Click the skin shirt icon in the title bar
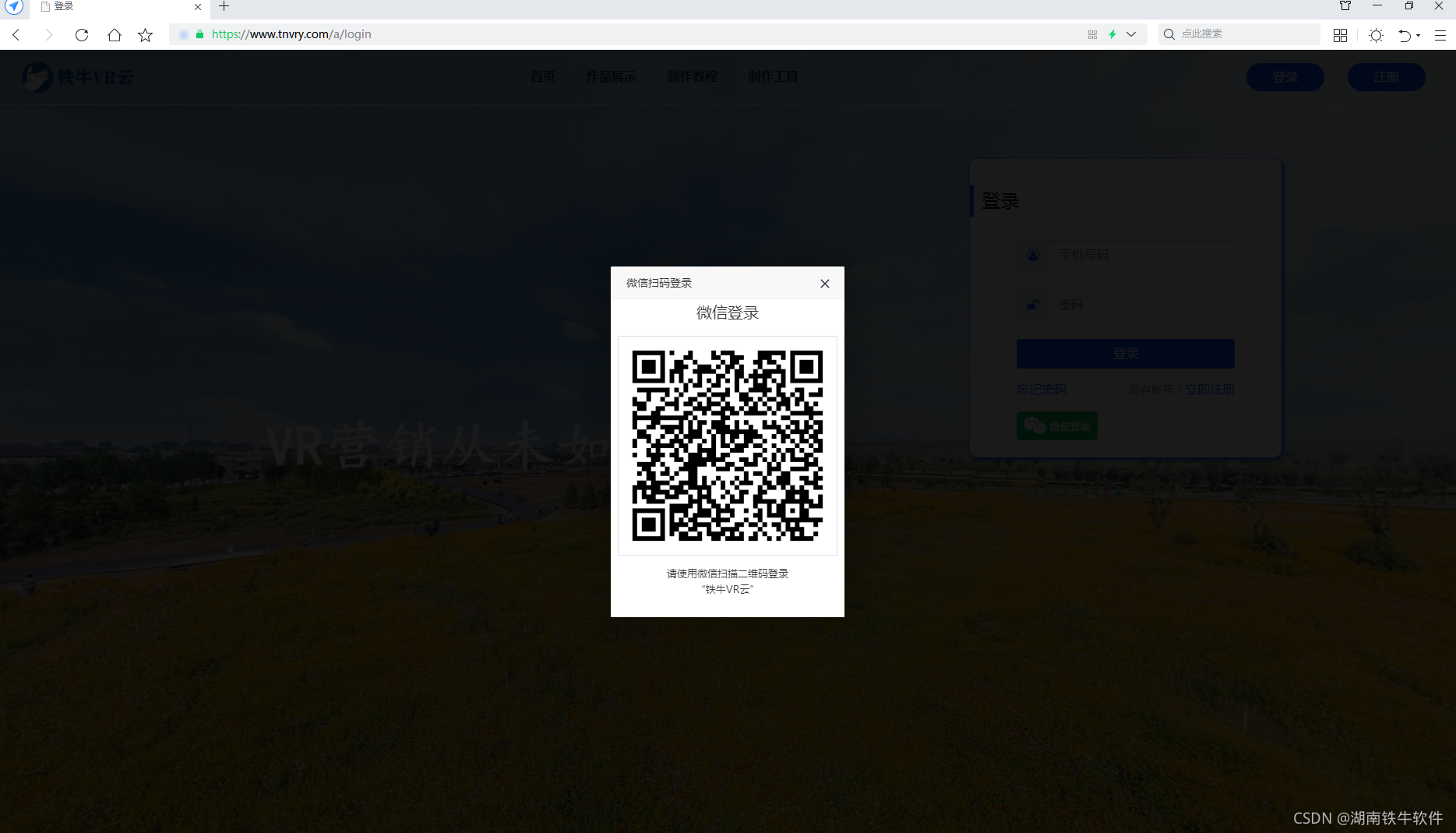Viewport: 1456px width, 833px height. click(1345, 5)
